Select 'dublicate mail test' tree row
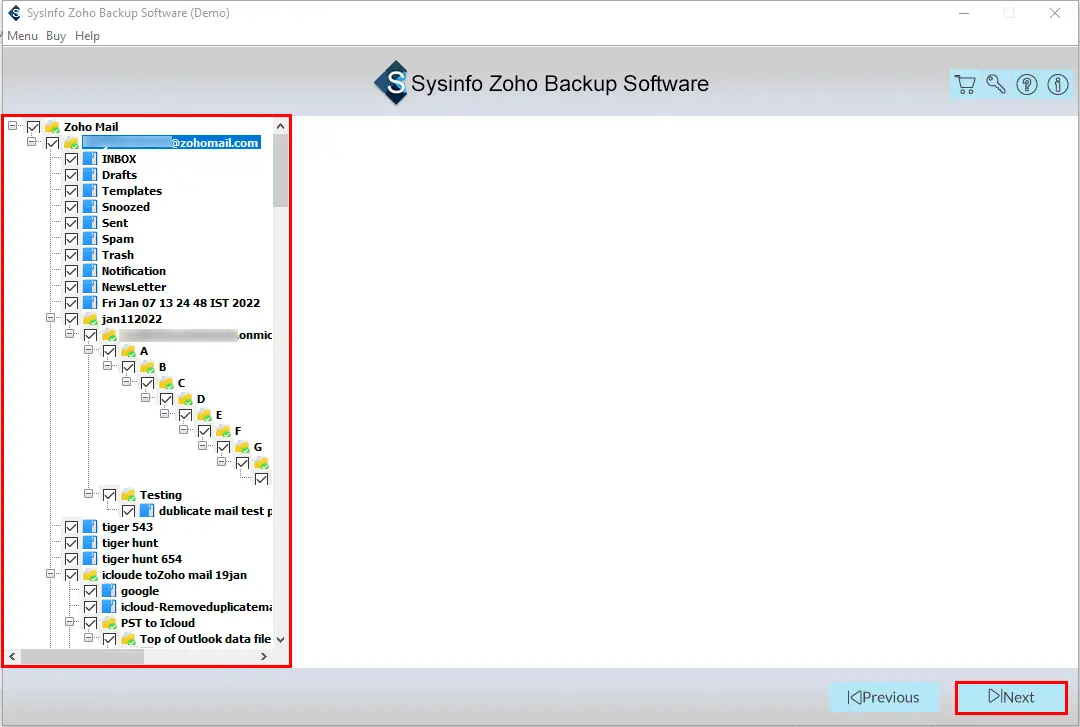1080x727 pixels. (215, 511)
